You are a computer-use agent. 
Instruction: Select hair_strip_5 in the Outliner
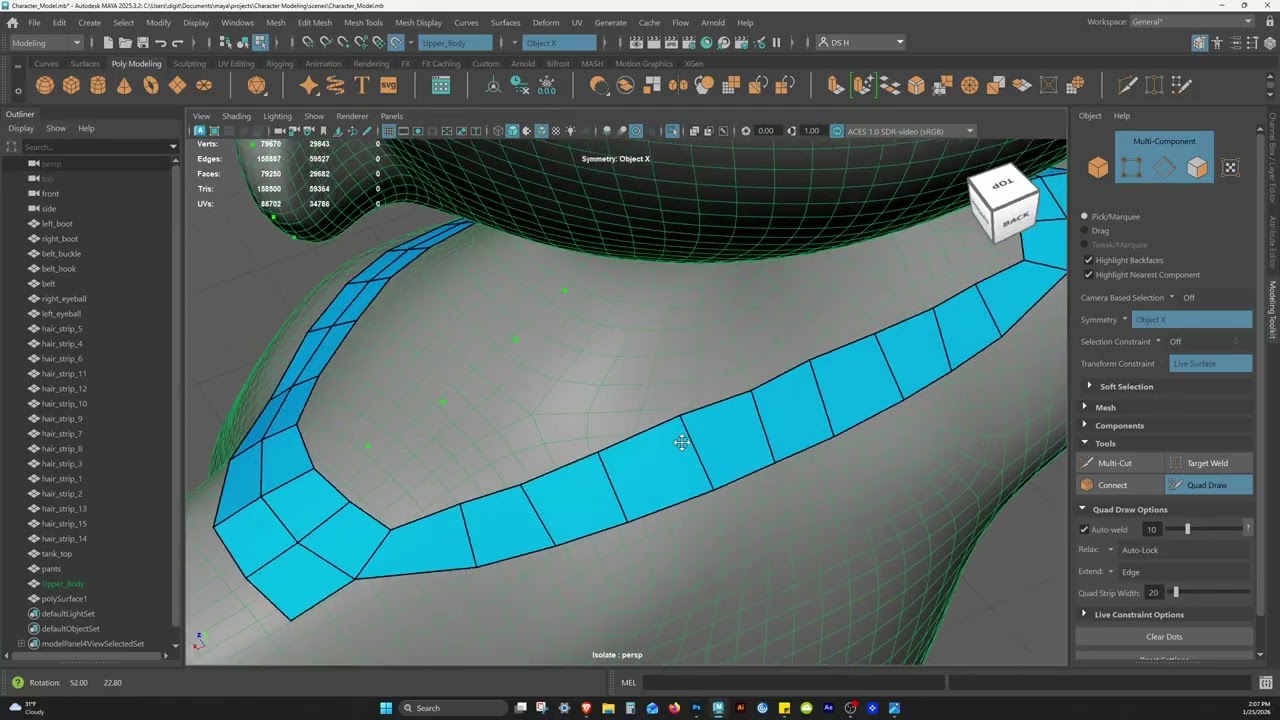(x=62, y=328)
